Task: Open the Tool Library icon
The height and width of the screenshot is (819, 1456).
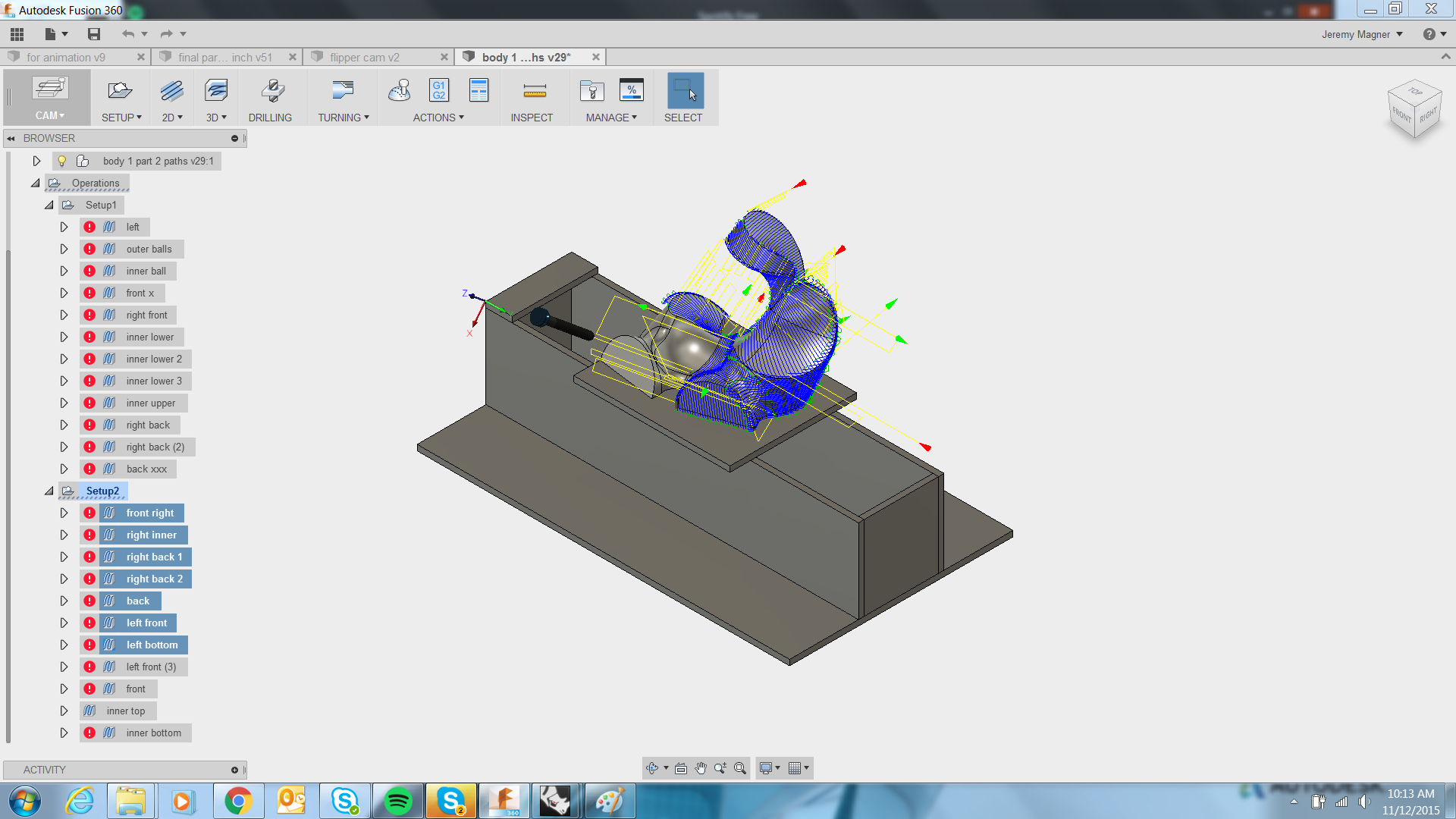Action: pos(591,91)
